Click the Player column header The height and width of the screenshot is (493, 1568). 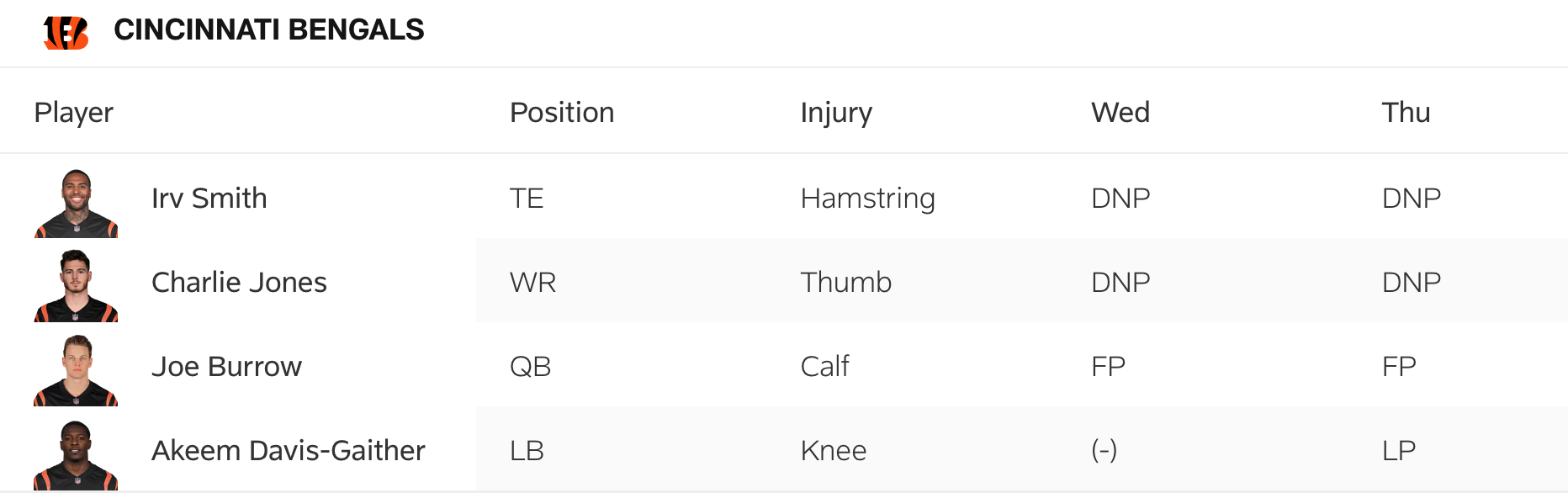tap(73, 113)
